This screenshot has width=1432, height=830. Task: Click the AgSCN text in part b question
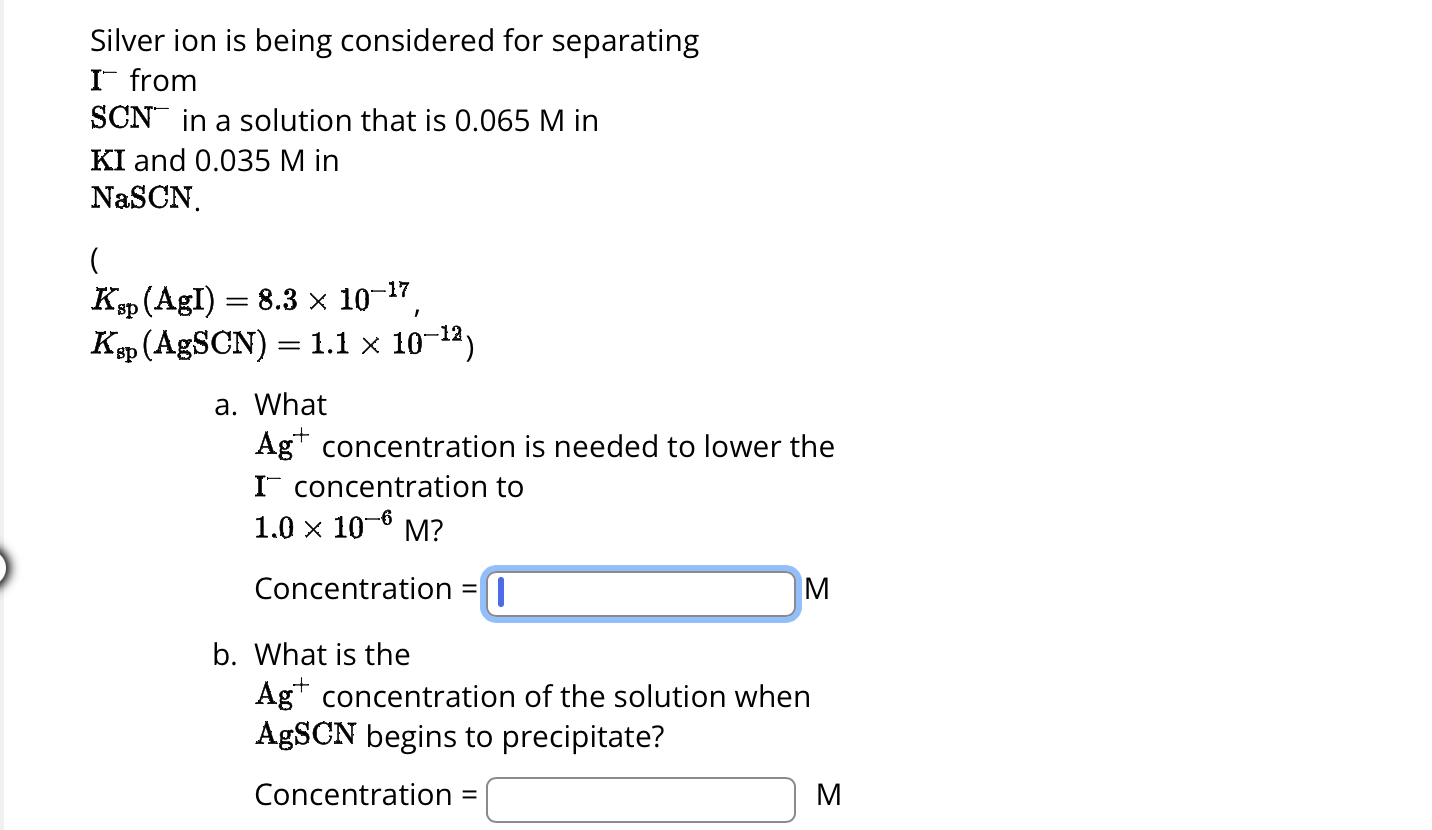point(305,735)
